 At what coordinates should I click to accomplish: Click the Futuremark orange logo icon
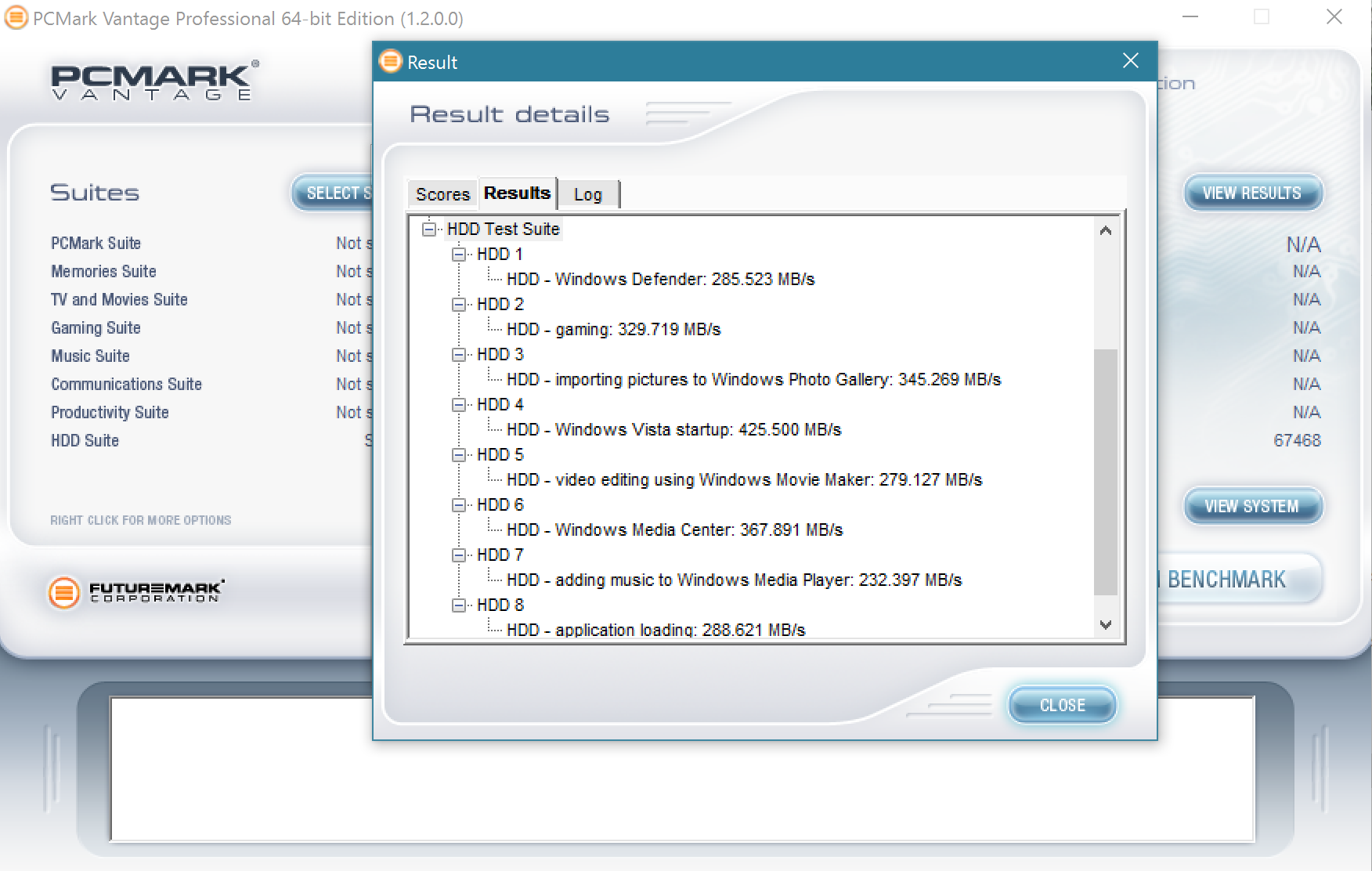pyautogui.click(x=64, y=593)
